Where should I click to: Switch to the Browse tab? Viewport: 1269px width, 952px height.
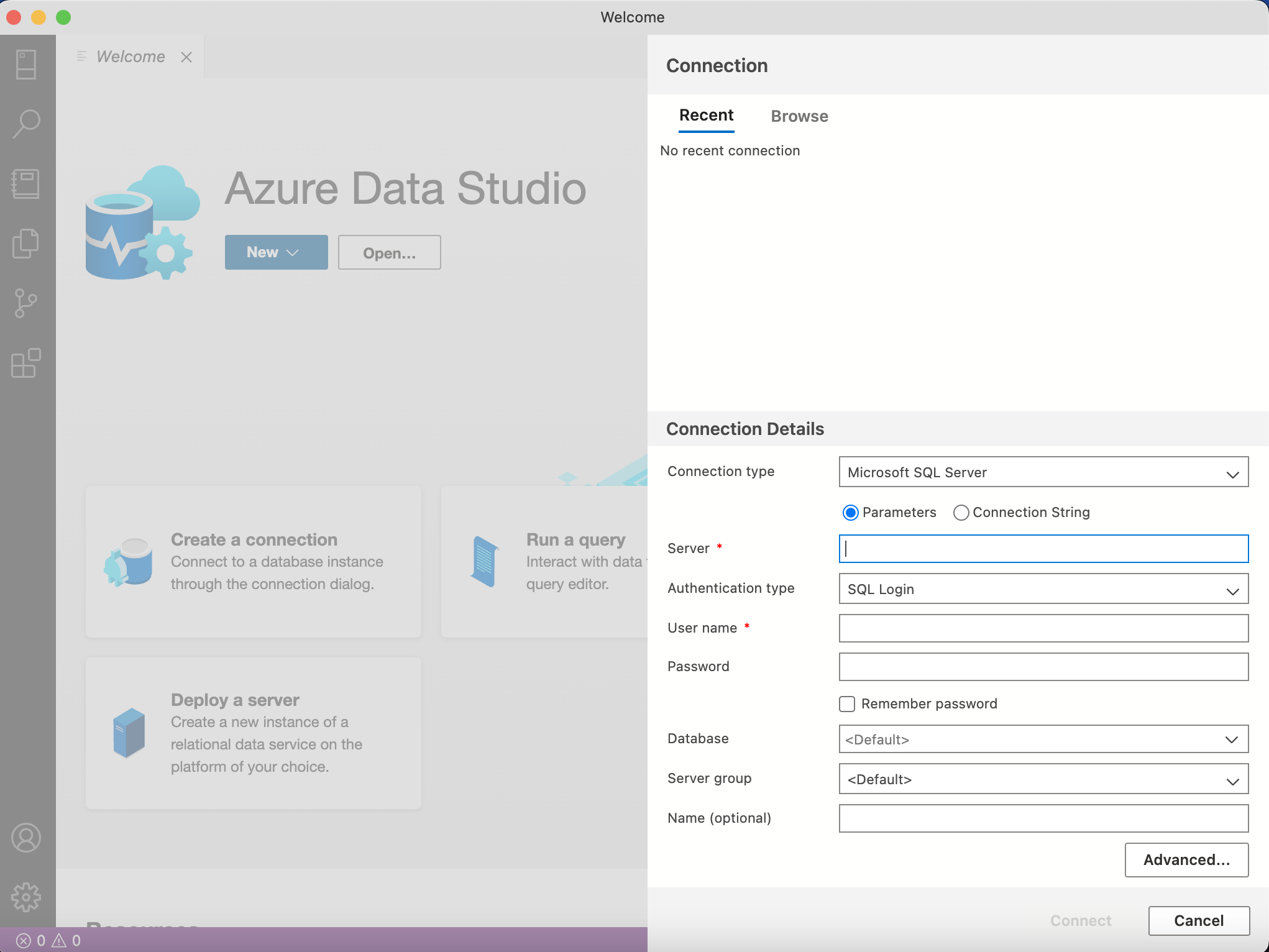(x=799, y=116)
